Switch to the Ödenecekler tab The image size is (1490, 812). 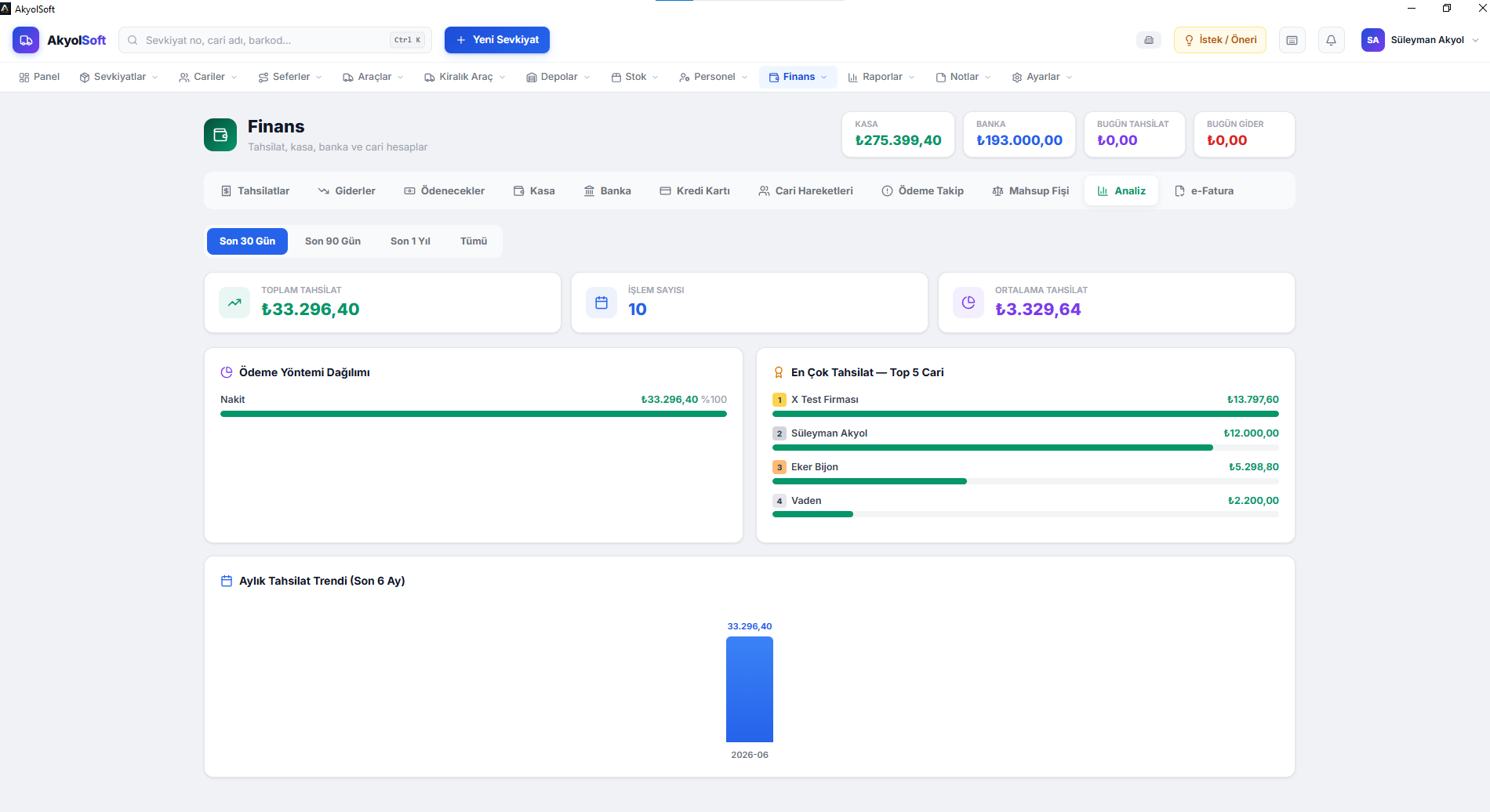coord(445,190)
